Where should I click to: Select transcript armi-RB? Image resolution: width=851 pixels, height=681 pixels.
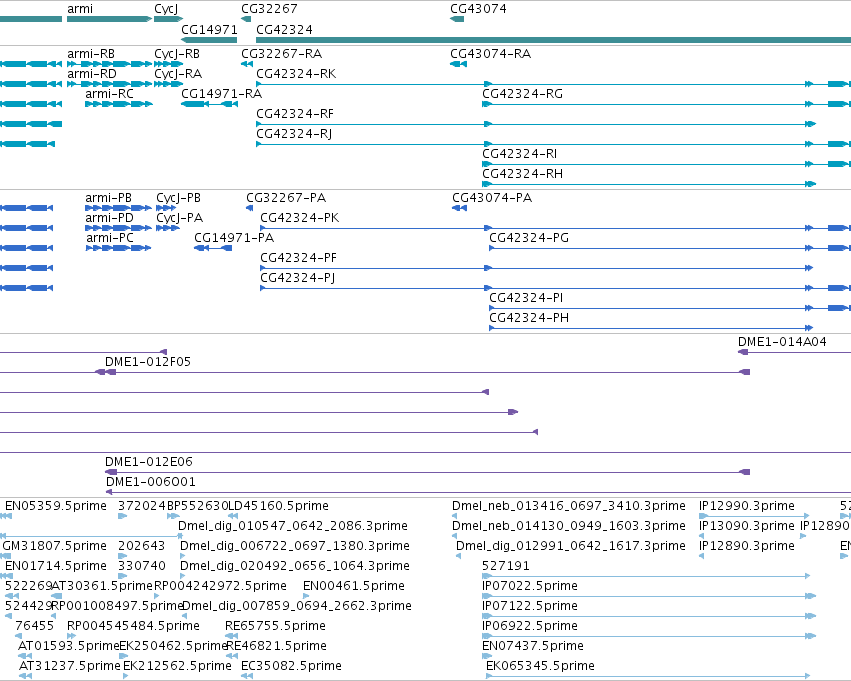[91, 54]
